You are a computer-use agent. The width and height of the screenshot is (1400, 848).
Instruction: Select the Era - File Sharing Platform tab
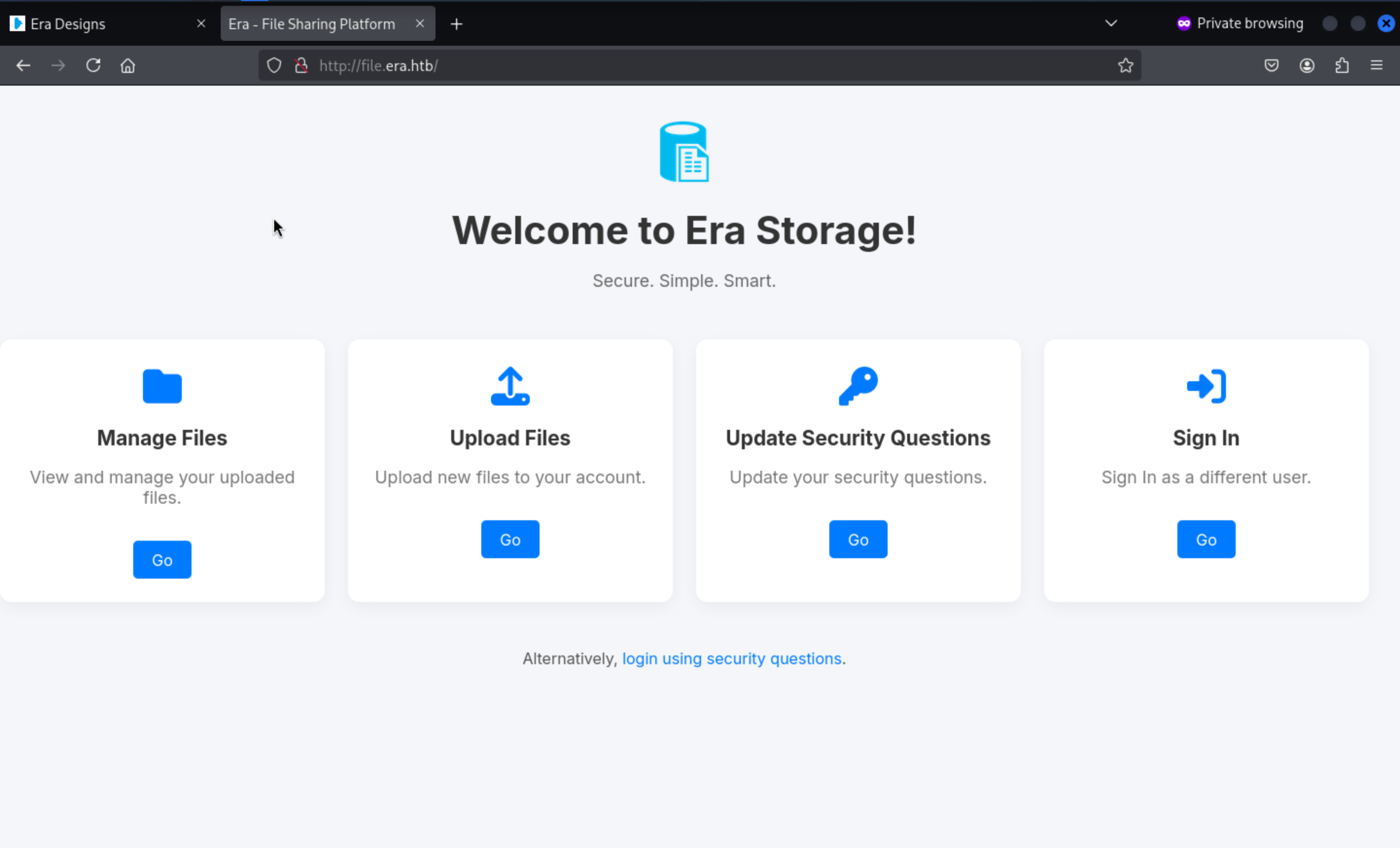312,24
